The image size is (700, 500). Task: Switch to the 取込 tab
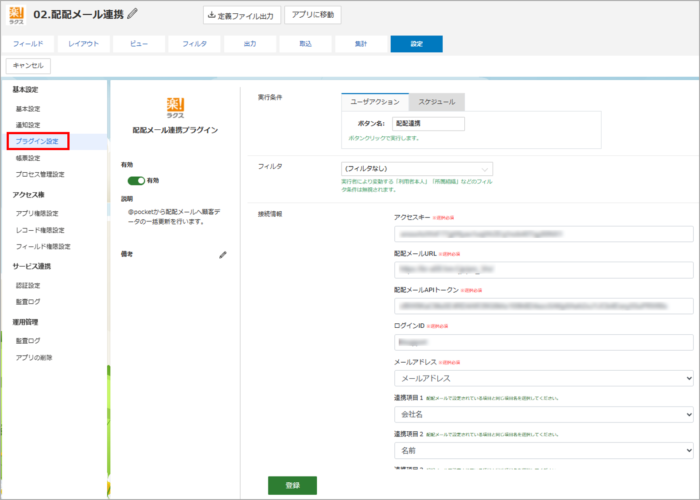point(305,44)
